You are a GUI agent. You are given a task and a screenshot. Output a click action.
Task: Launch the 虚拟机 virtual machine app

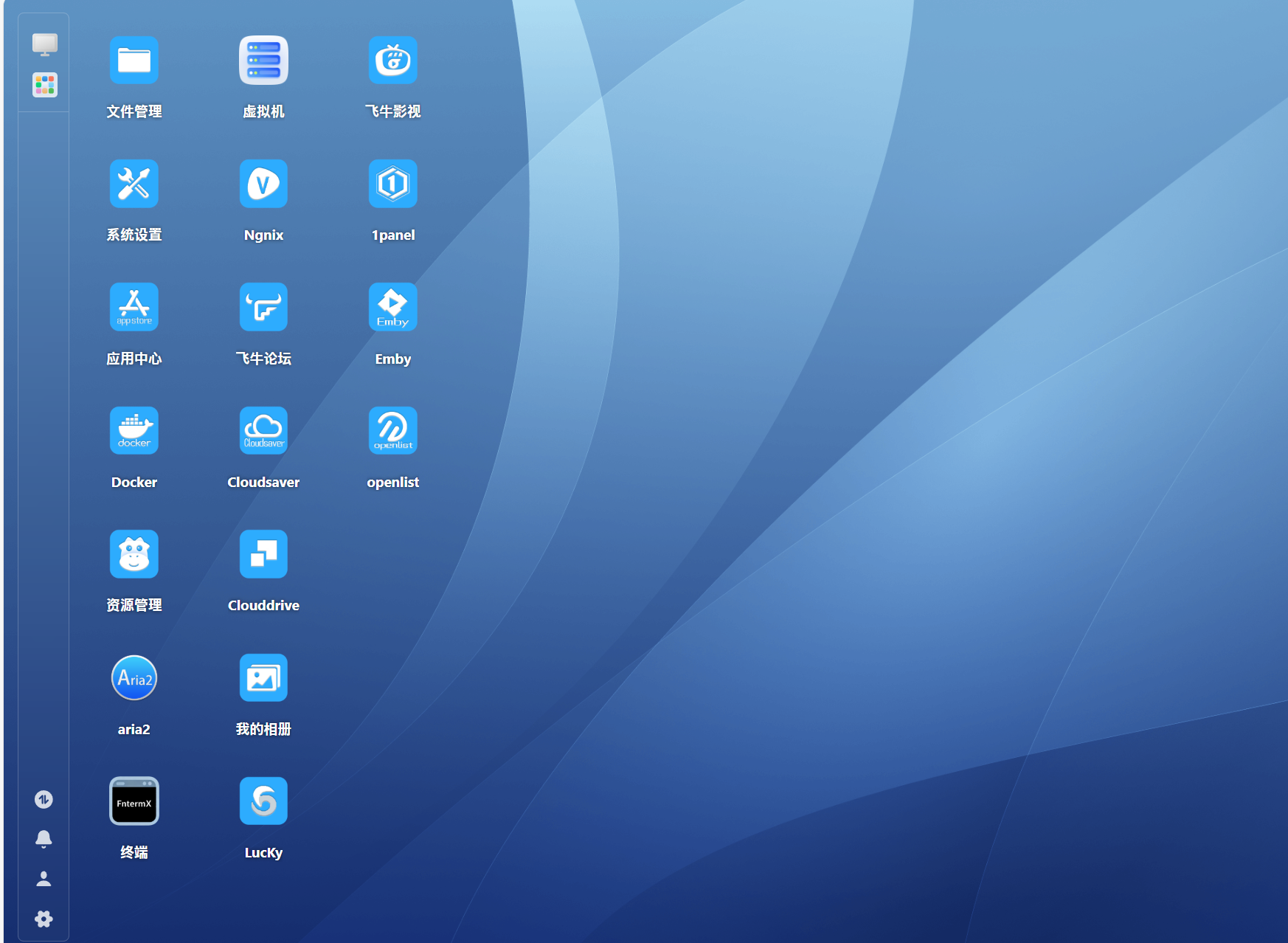(263, 61)
